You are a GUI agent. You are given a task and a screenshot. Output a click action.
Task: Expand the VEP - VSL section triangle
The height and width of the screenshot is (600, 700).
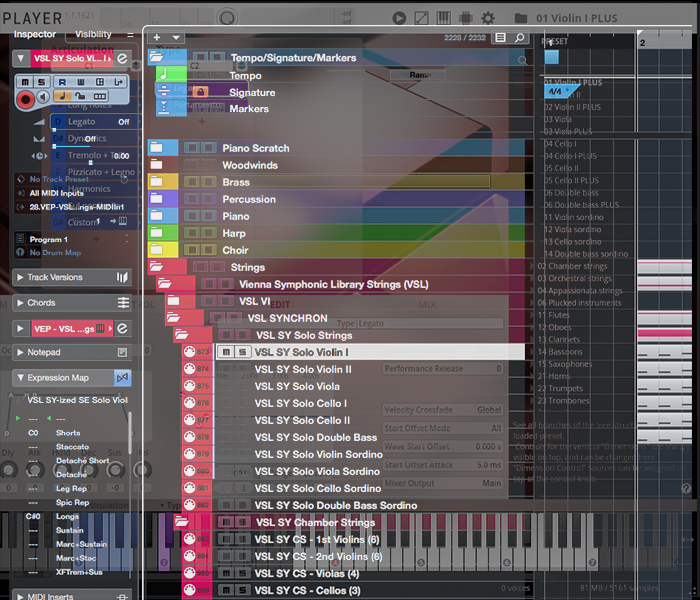point(20,329)
